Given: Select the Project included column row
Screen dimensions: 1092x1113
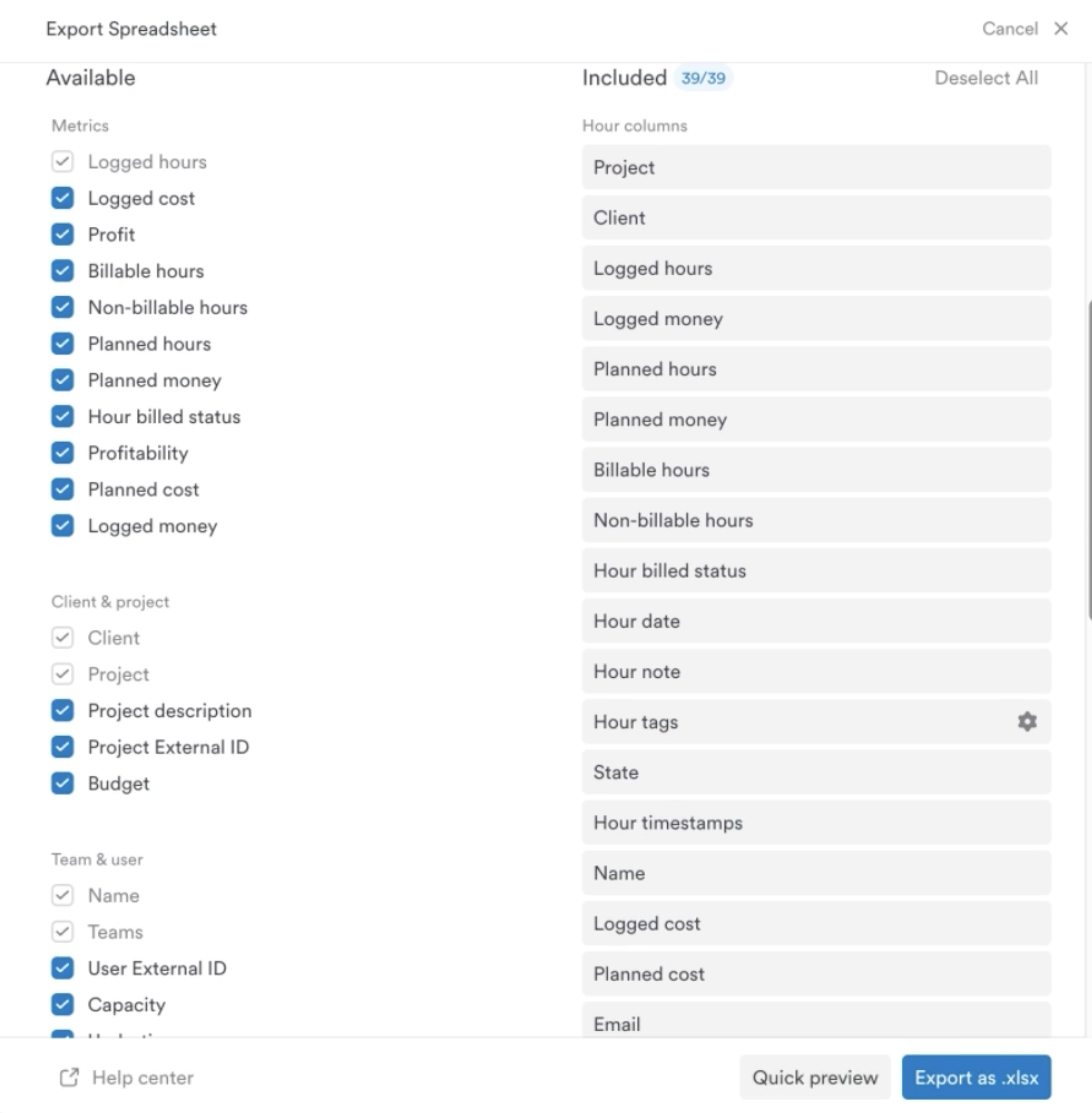Looking at the screenshot, I should (816, 168).
